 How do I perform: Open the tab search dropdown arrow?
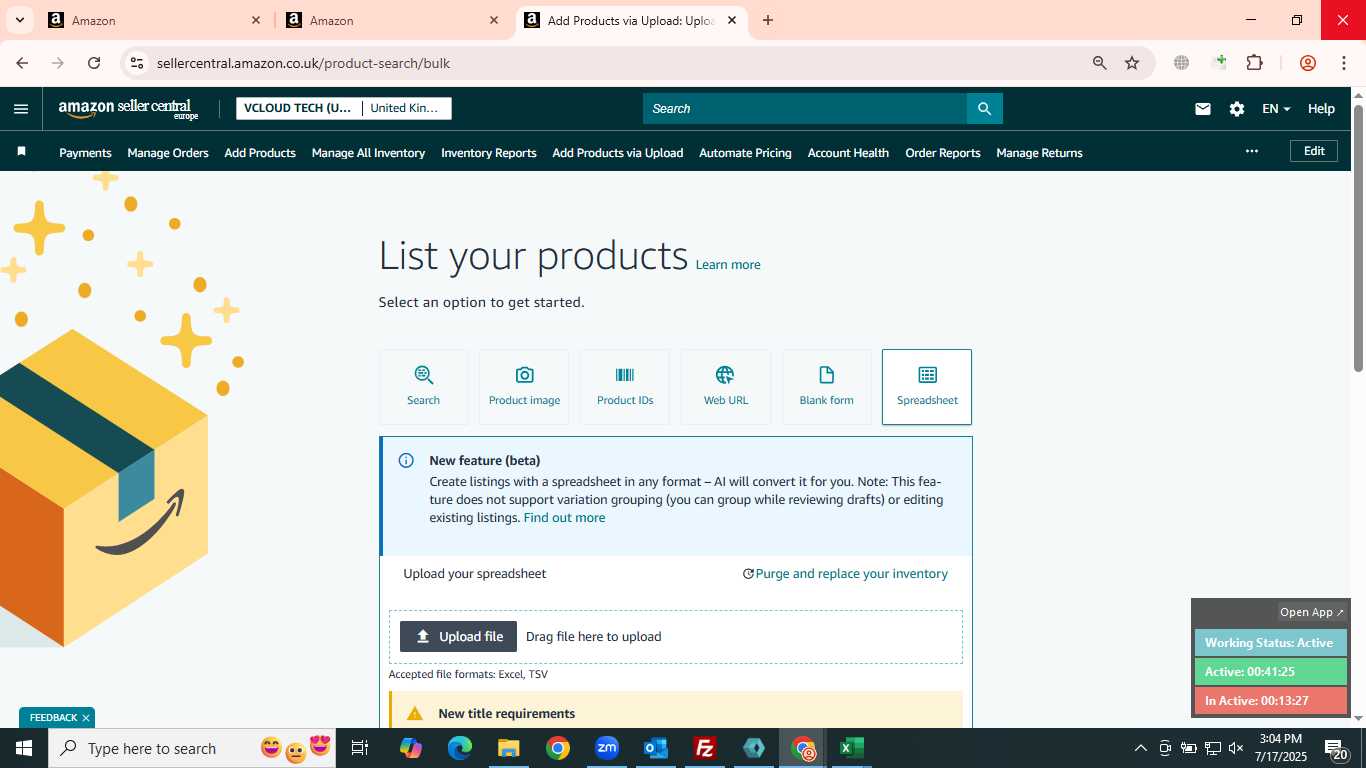(x=19, y=20)
